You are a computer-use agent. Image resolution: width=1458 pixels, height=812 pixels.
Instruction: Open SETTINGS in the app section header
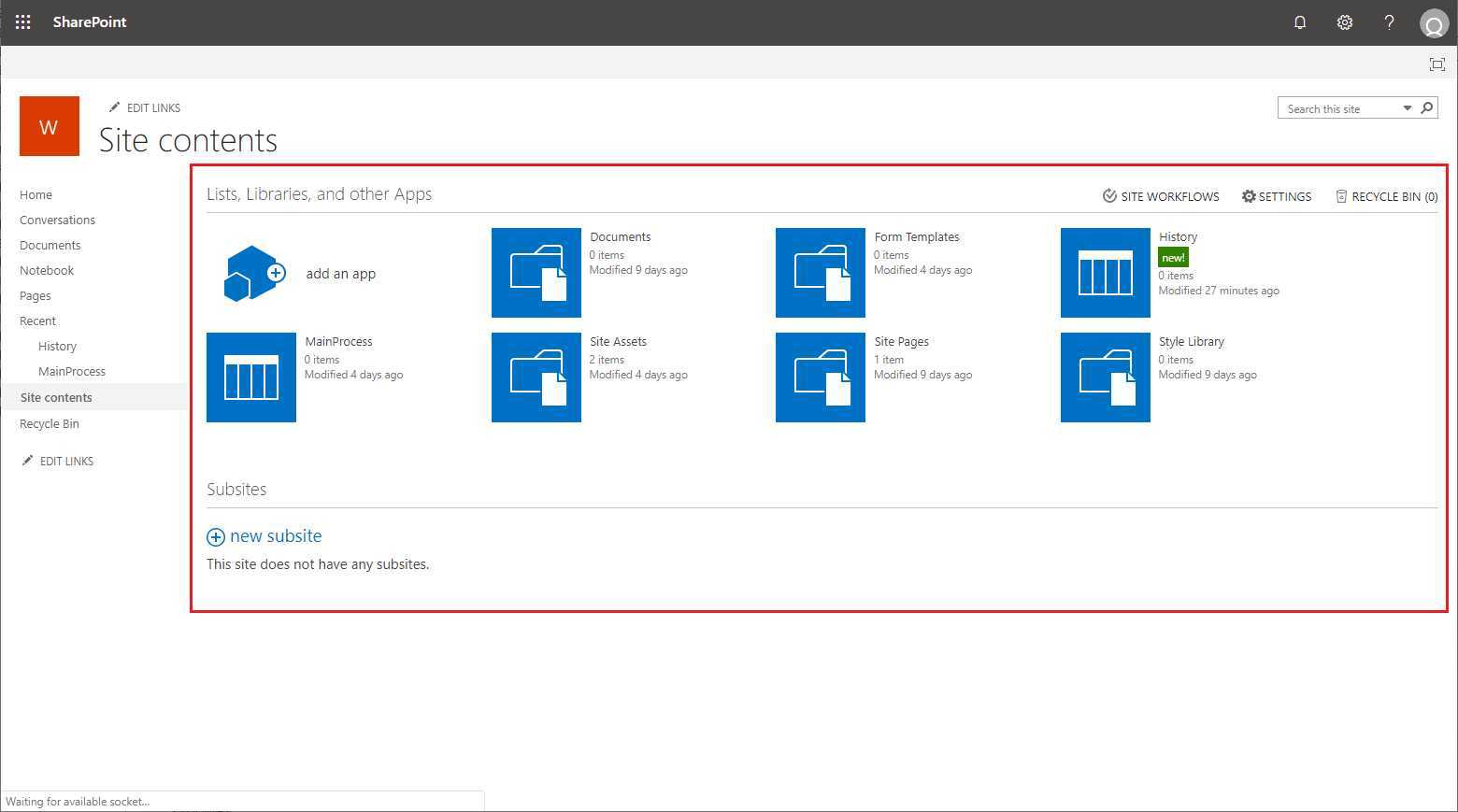(x=1277, y=196)
